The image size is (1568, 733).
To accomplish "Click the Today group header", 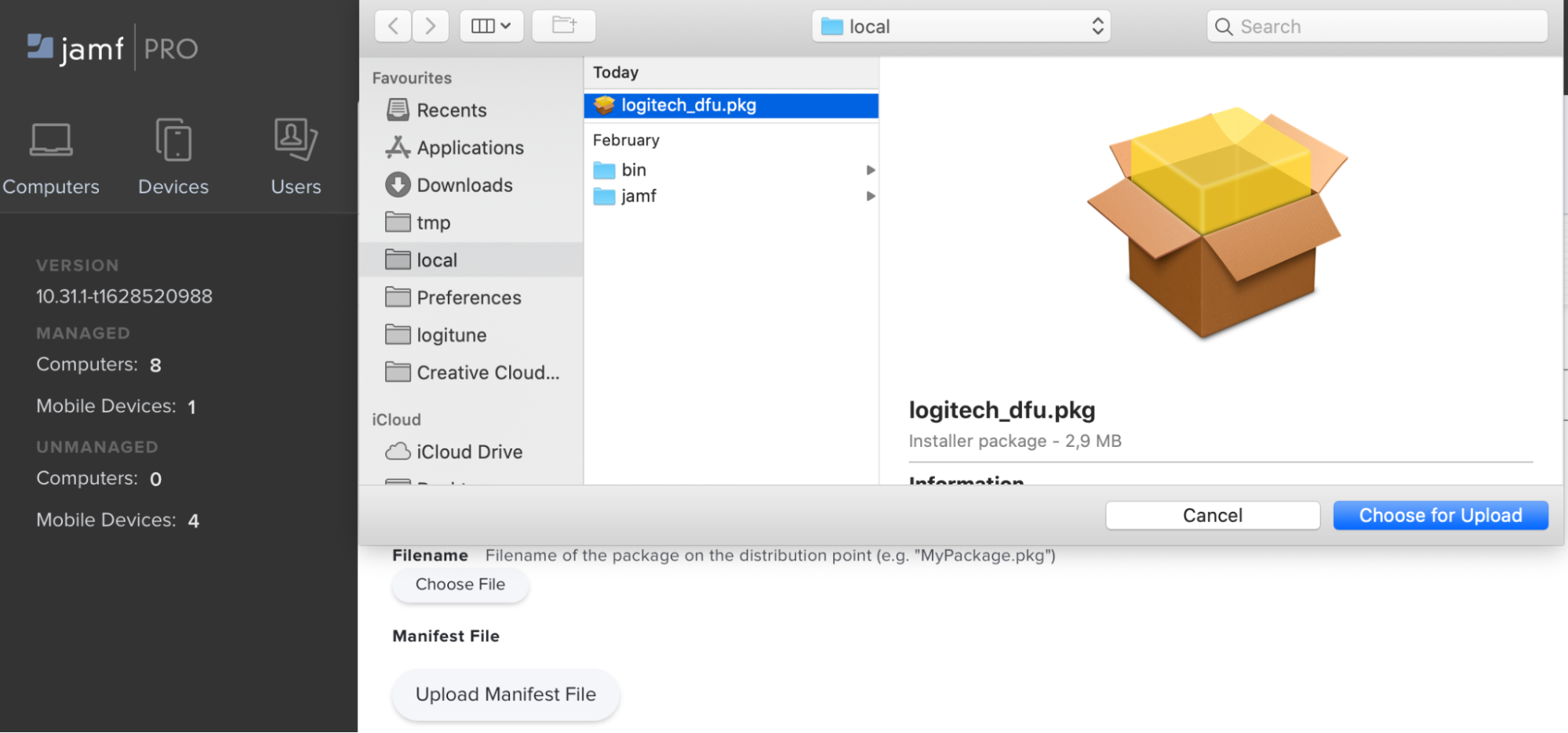I will (616, 72).
